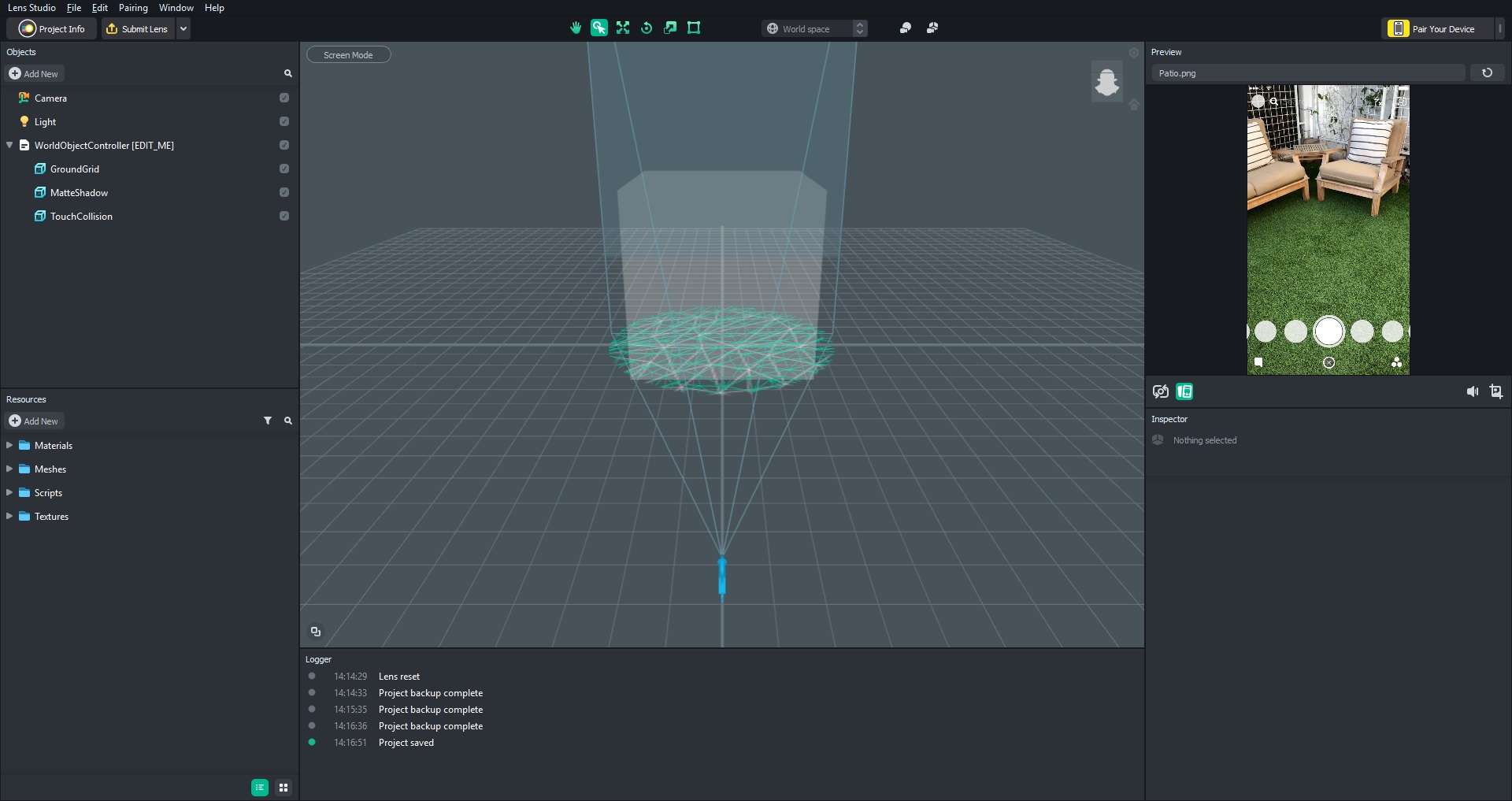Image resolution: width=1512 pixels, height=801 pixels.
Task: Filter resources with funnel icon
Action: coord(268,421)
